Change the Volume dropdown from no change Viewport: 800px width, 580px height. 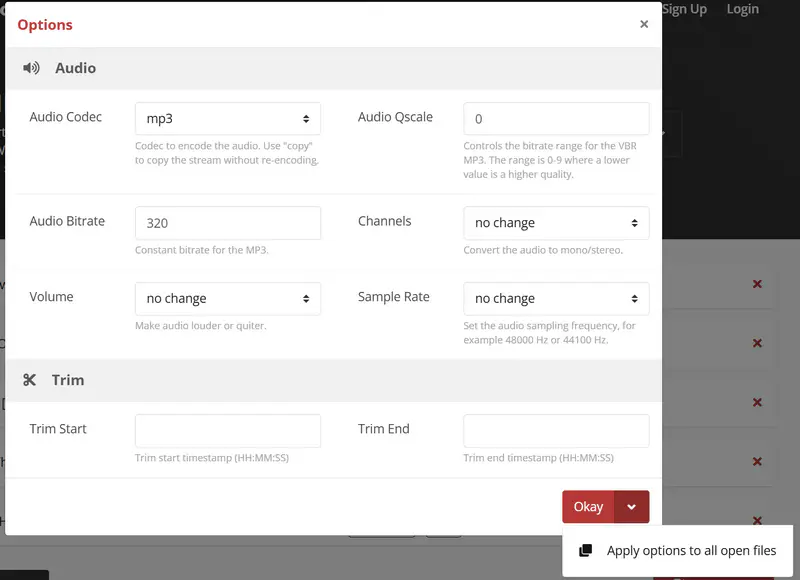tap(227, 298)
